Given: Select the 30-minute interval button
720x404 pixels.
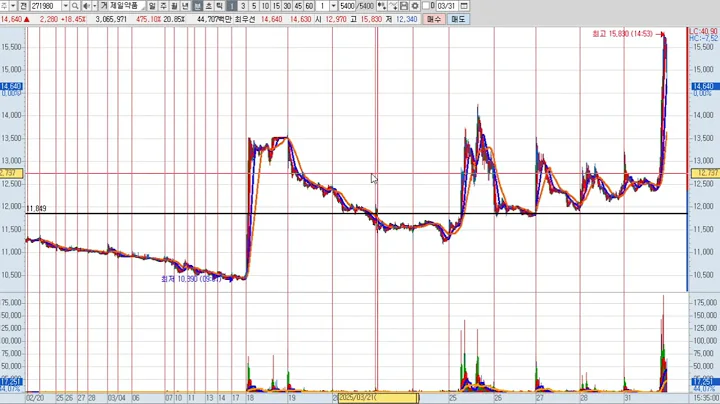Looking at the screenshot, I should (287, 6).
